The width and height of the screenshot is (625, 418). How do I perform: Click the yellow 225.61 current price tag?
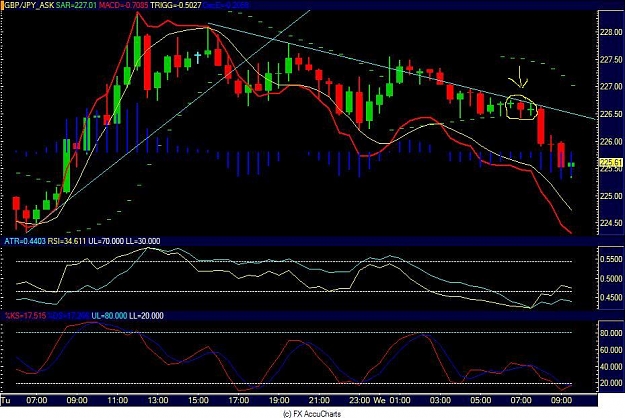(x=611, y=163)
